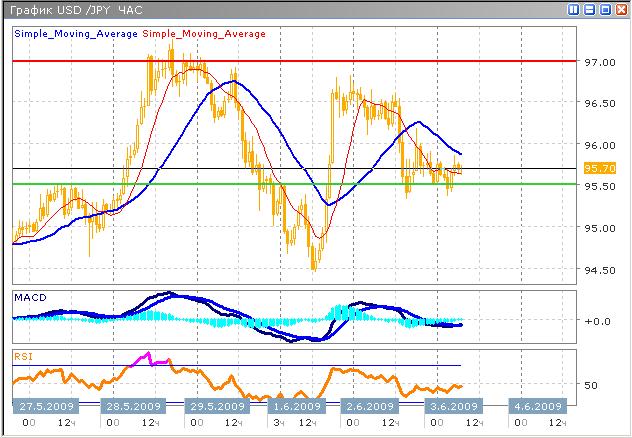Select the red Simple_Moving_Average legend label

click(x=205, y=34)
